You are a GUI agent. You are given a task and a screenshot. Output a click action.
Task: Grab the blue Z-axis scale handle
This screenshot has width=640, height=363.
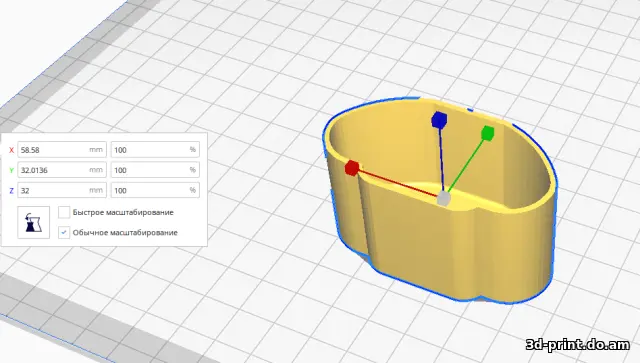coord(439,120)
